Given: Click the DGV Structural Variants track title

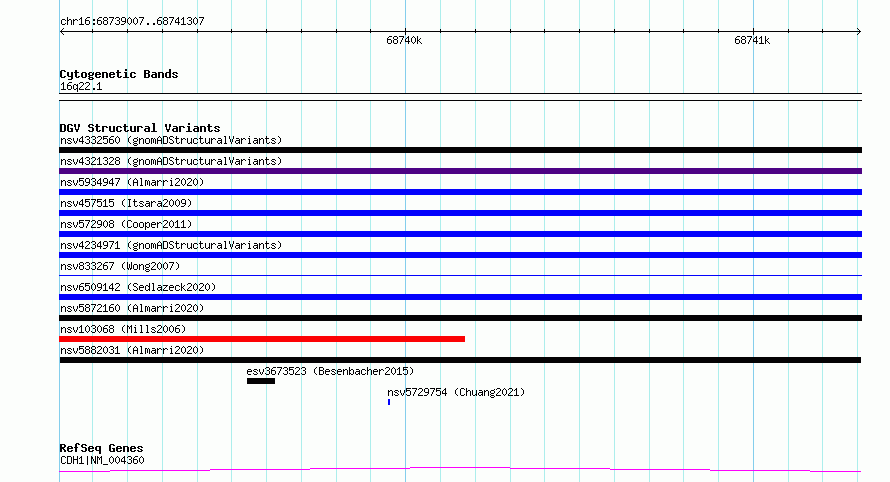Looking at the screenshot, I should click(x=140, y=128).
